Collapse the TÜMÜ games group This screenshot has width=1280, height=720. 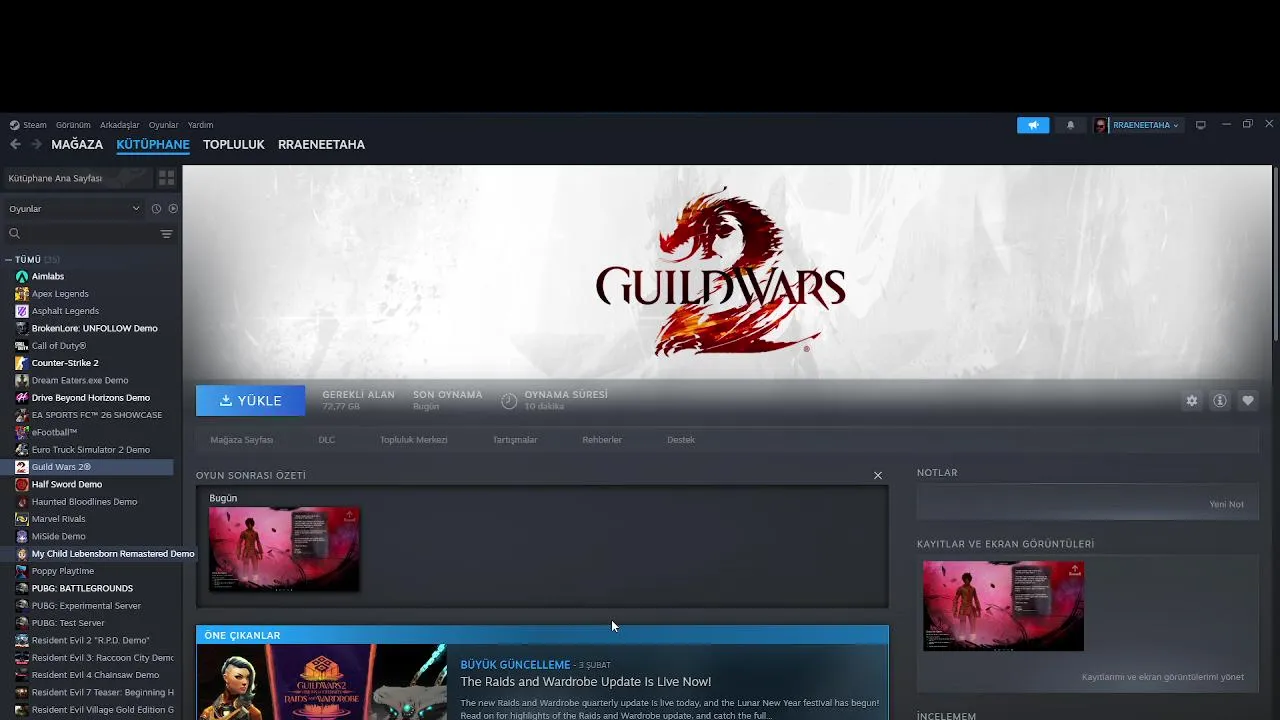8,260
